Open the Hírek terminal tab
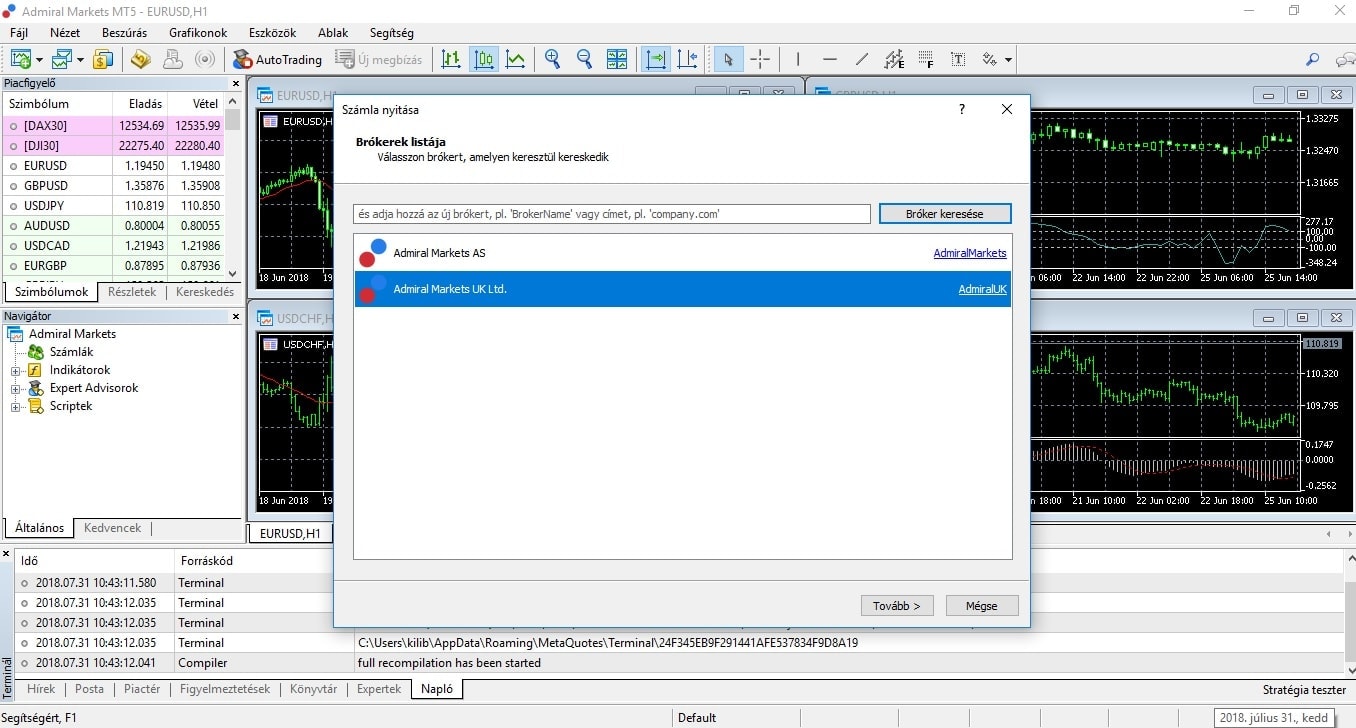This screenshot has width=1356, height=728. pos(41,689)
